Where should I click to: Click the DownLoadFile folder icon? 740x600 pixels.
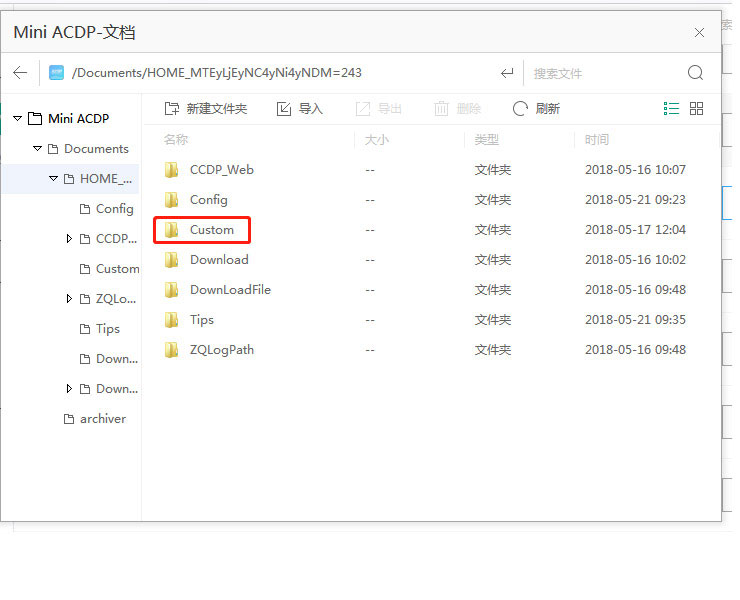[172, 290]
